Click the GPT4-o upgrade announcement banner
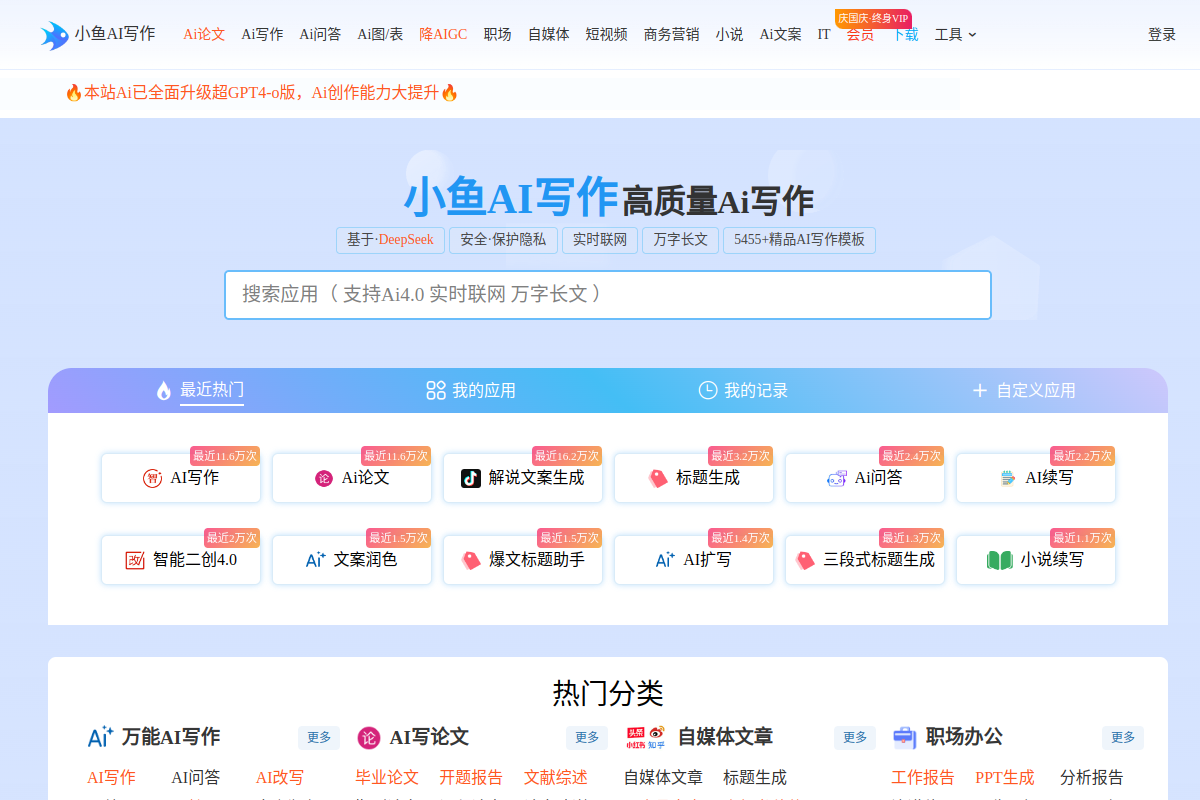Image resolution: width=1200 pixels, height=800 pixels. 262,93
